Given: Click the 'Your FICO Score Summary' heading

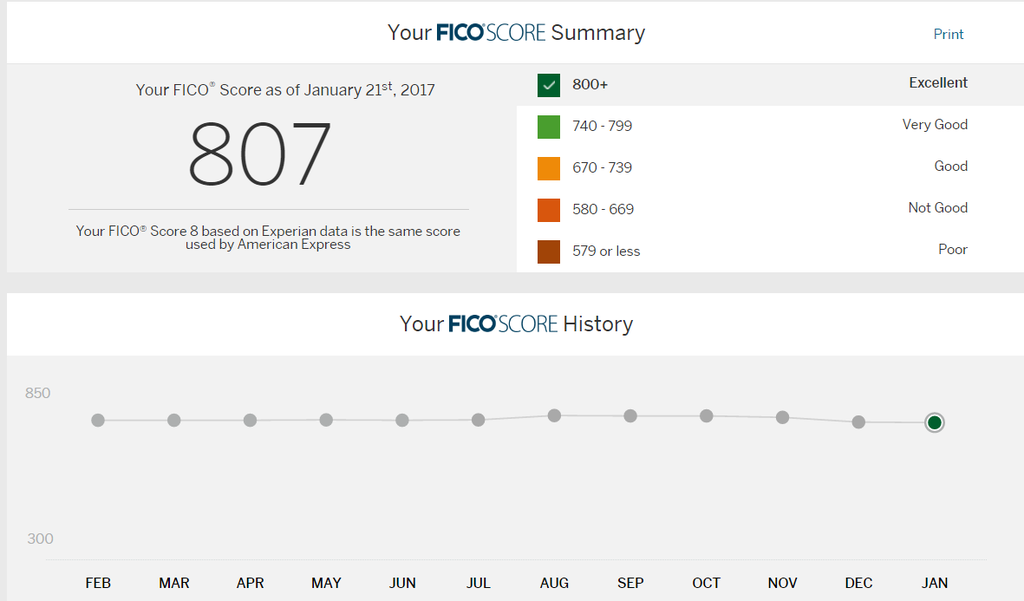Looking at the screenshot, I should [x=516, y=33].
